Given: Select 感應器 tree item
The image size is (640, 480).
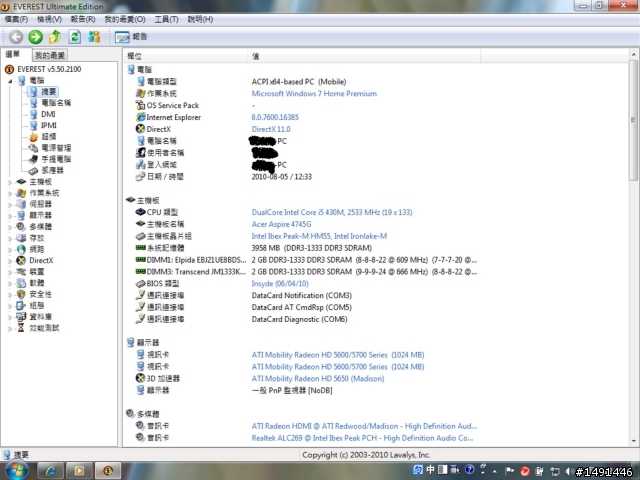Looking at the screenshot, I should point(52,170).
